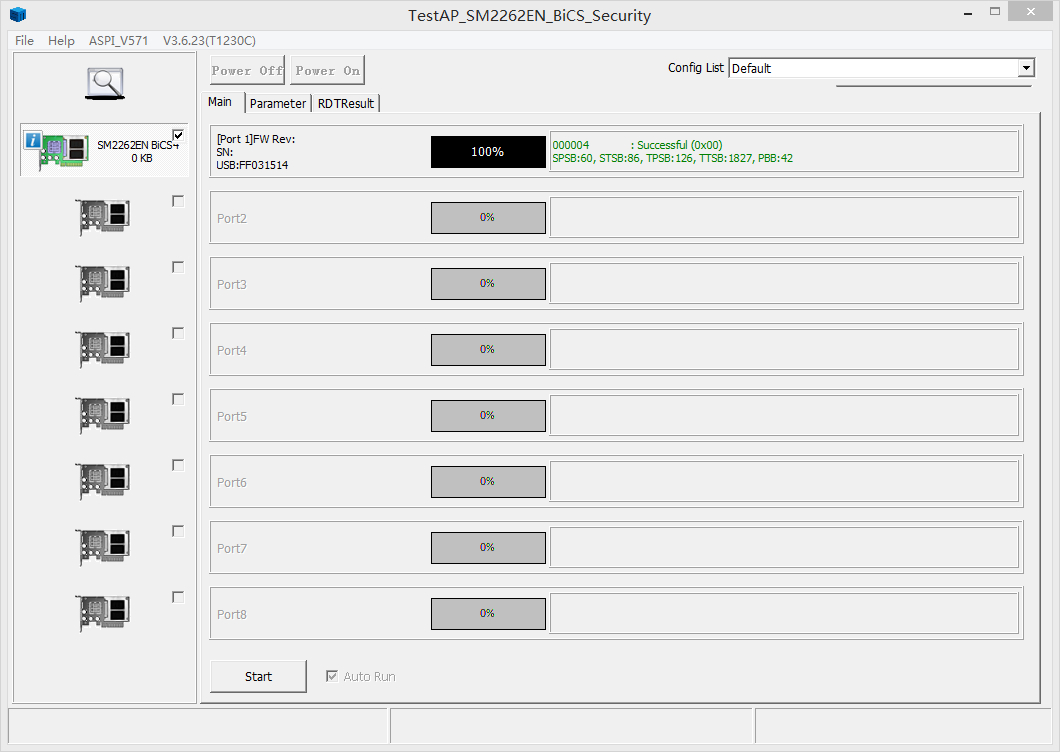Screen dimensions: 1060x752
Task: Enable the checkbox for port 2 device
Action: point(178,201)
